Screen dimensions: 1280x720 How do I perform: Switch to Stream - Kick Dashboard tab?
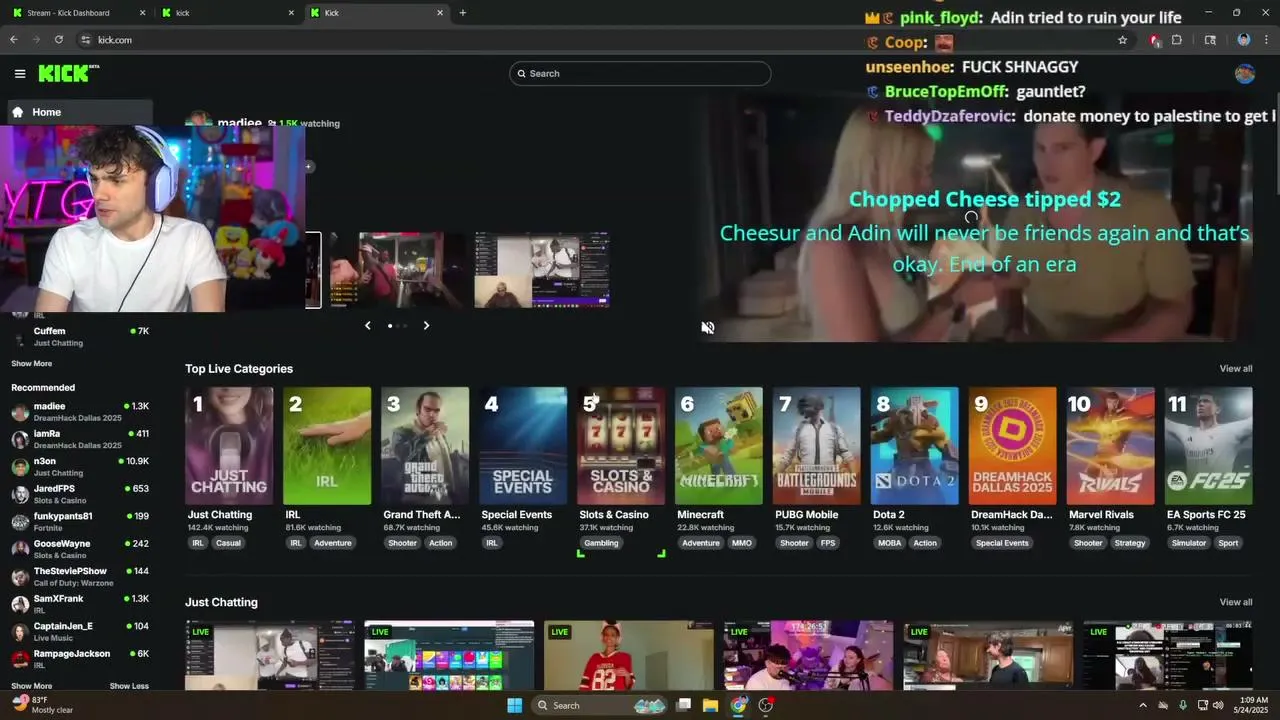[78, 13]
